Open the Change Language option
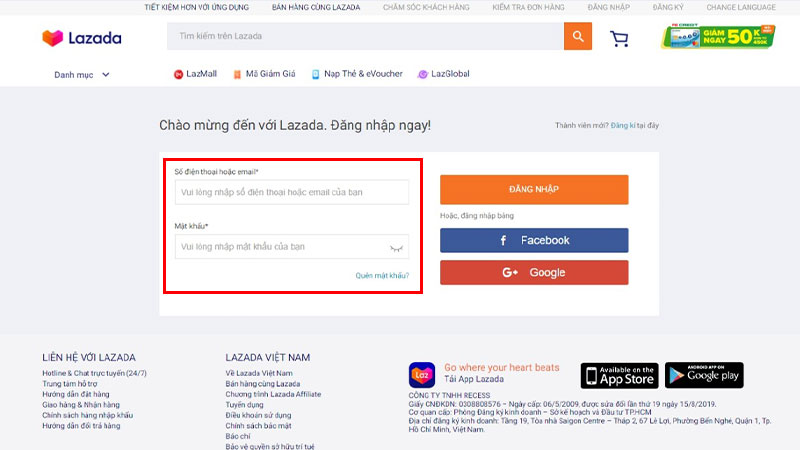The height and width of the screenshot is (450, 800). 741,7
